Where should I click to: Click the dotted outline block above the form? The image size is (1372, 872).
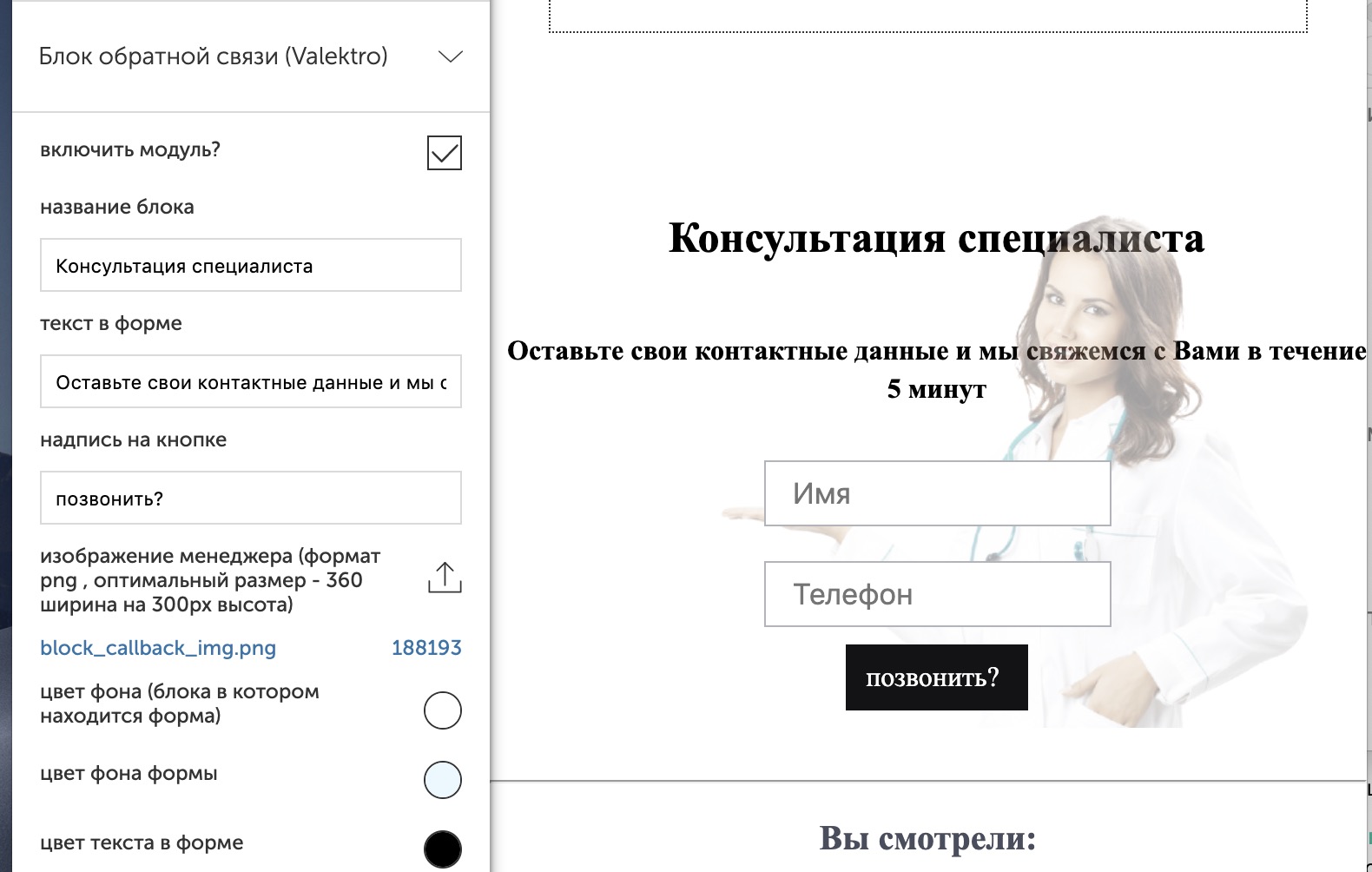tap(927, 16)
